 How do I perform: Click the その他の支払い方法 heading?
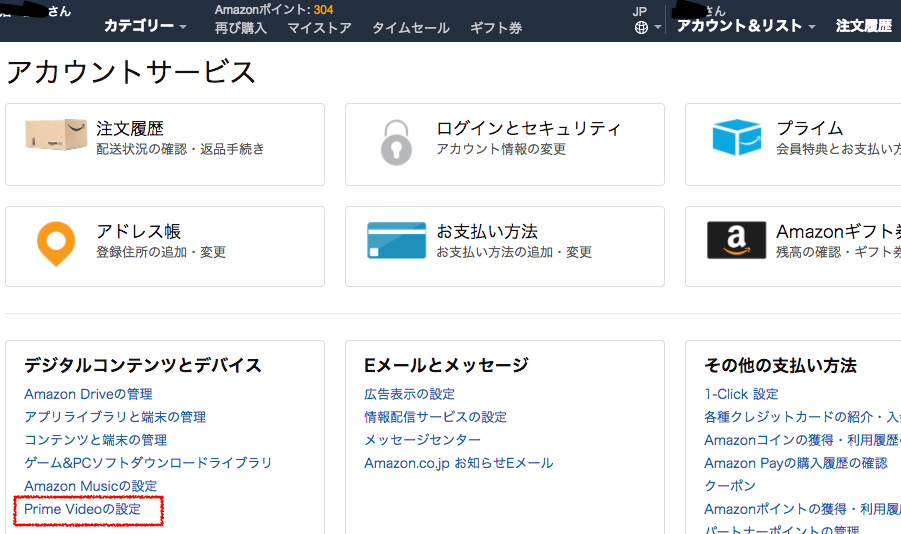click(780, 365)
